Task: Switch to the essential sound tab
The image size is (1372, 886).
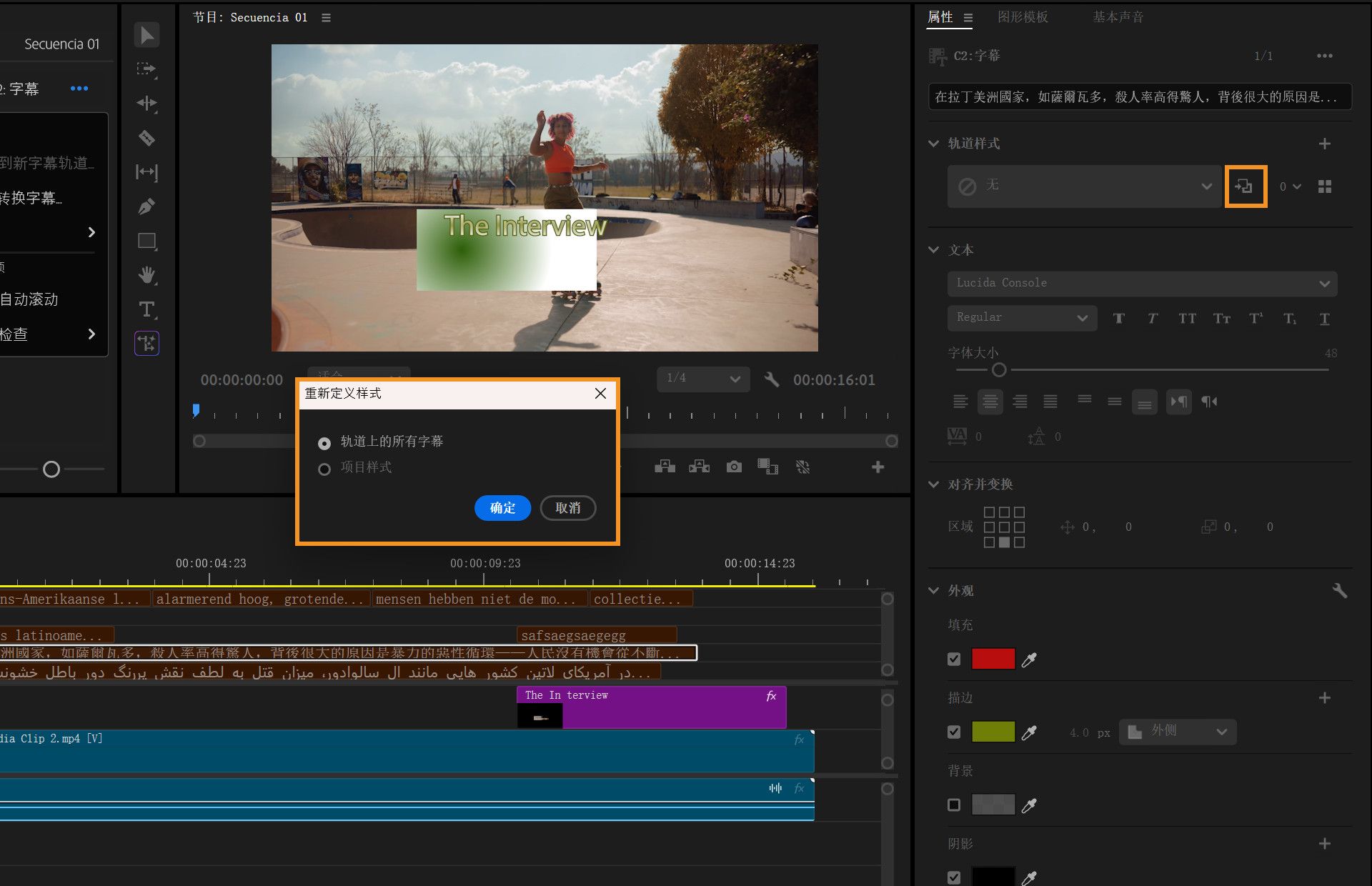Action: point(1118,17)
